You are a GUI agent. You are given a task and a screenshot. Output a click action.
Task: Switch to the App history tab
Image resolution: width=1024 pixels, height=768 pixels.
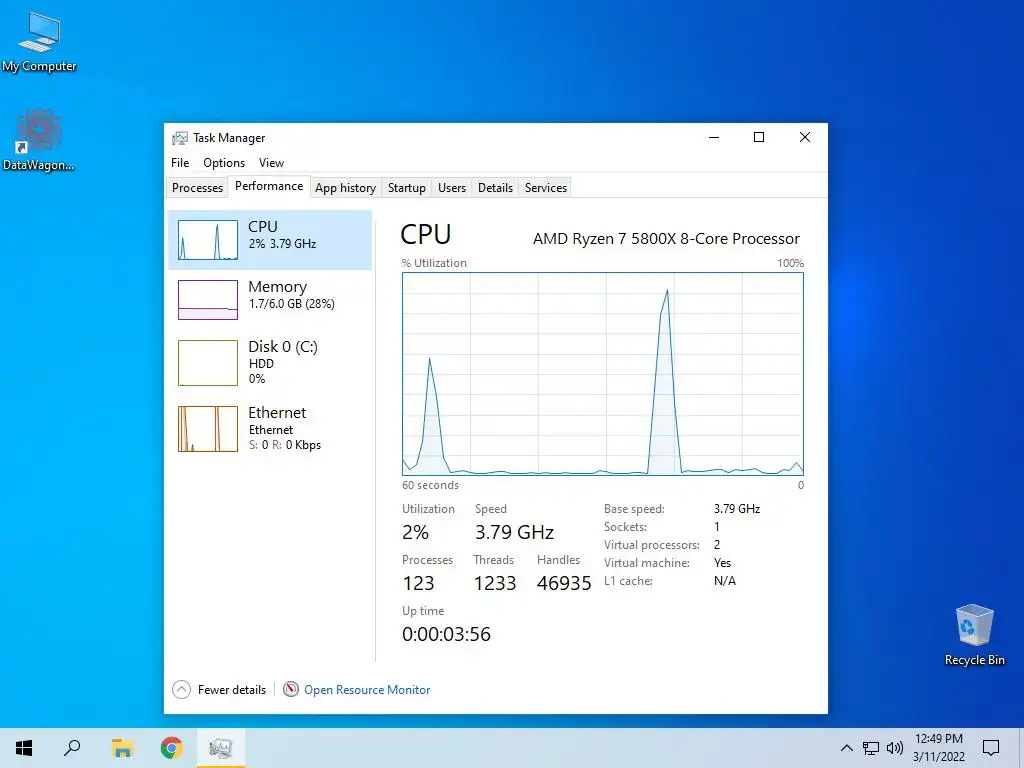345,188
